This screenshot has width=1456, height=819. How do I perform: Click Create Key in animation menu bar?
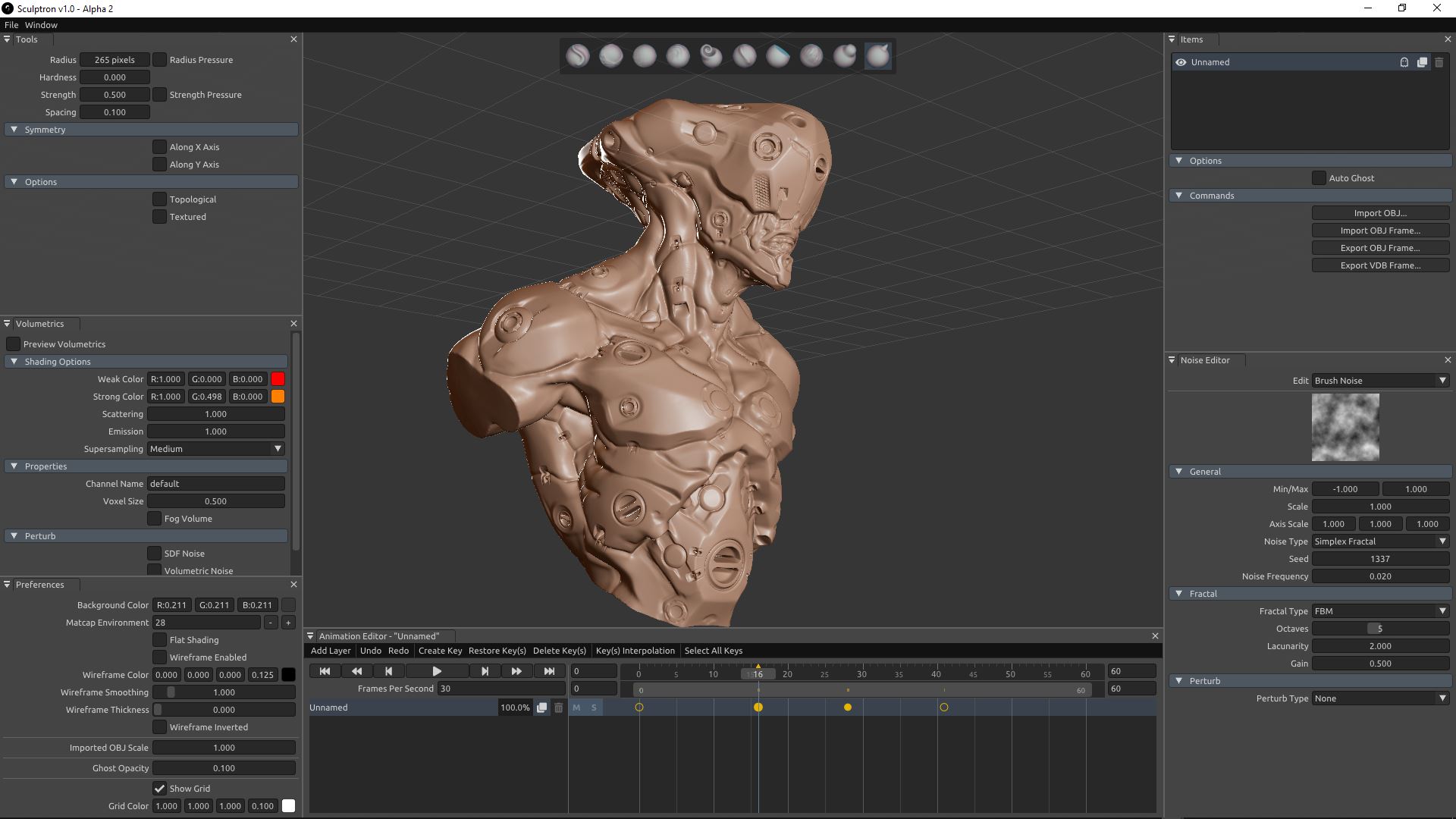(440, 651)
